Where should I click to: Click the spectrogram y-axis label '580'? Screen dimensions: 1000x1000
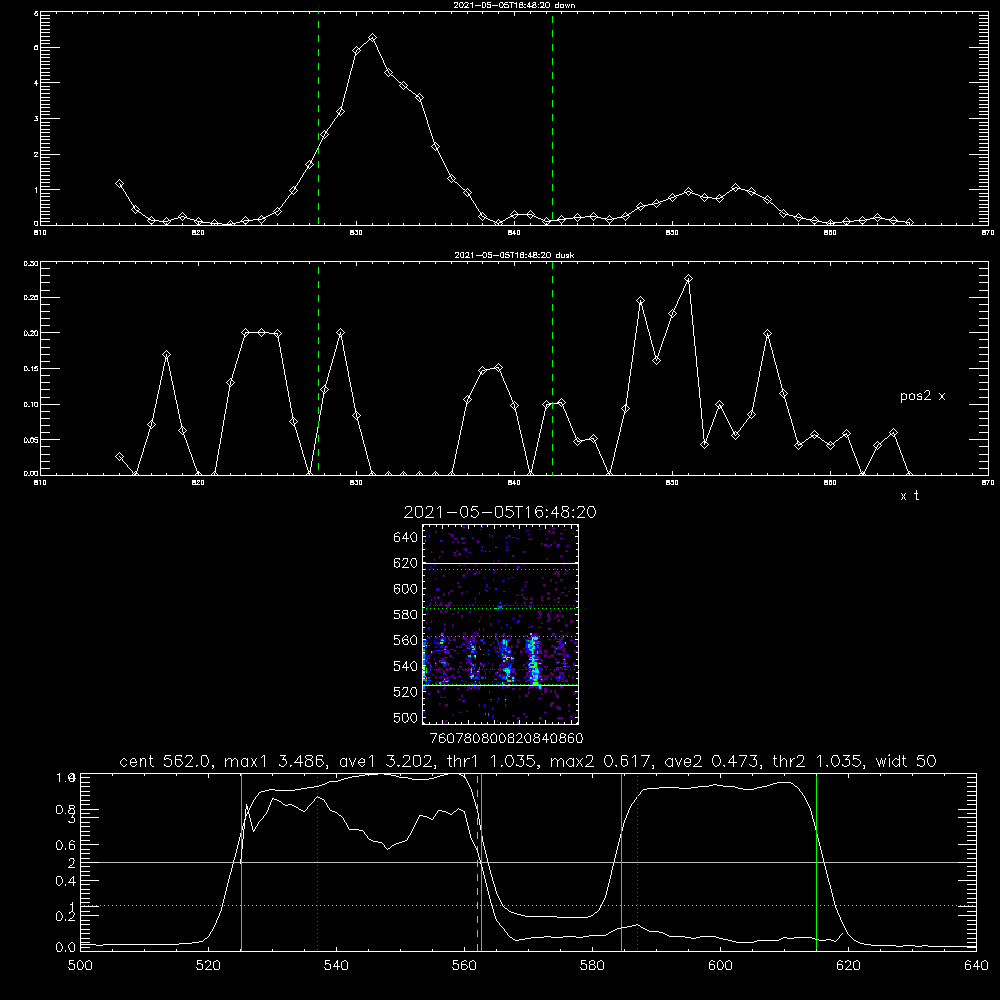[x=406, y=615]
